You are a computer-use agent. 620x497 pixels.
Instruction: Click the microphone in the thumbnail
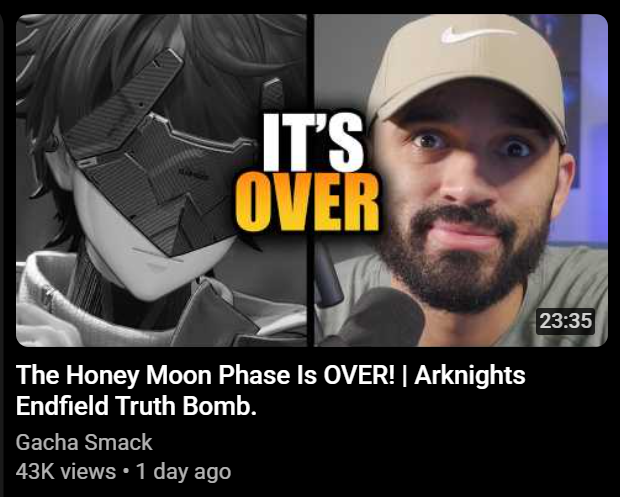pos(380,318)
